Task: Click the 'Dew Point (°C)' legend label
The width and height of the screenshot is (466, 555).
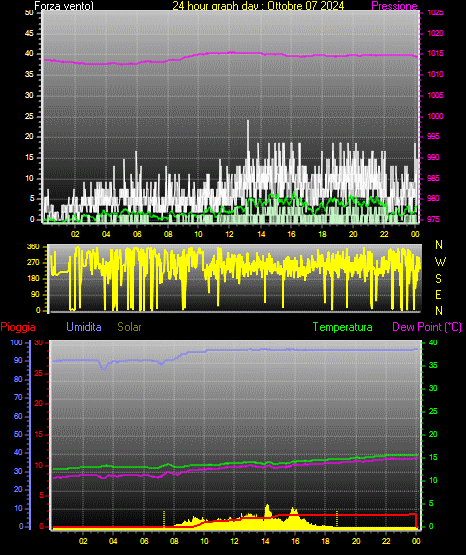Action: pyautogui.click(x=427, y=327)
